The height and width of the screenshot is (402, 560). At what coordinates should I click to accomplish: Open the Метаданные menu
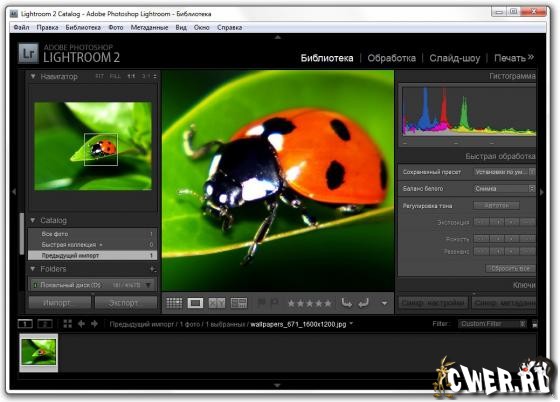[x=149, y=27]
